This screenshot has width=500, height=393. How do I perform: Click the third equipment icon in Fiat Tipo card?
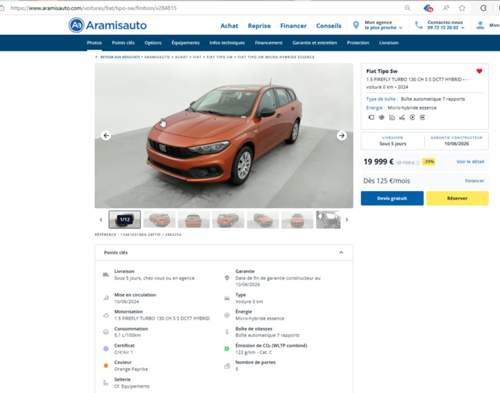pyautogui.click(x=392, y=117)
